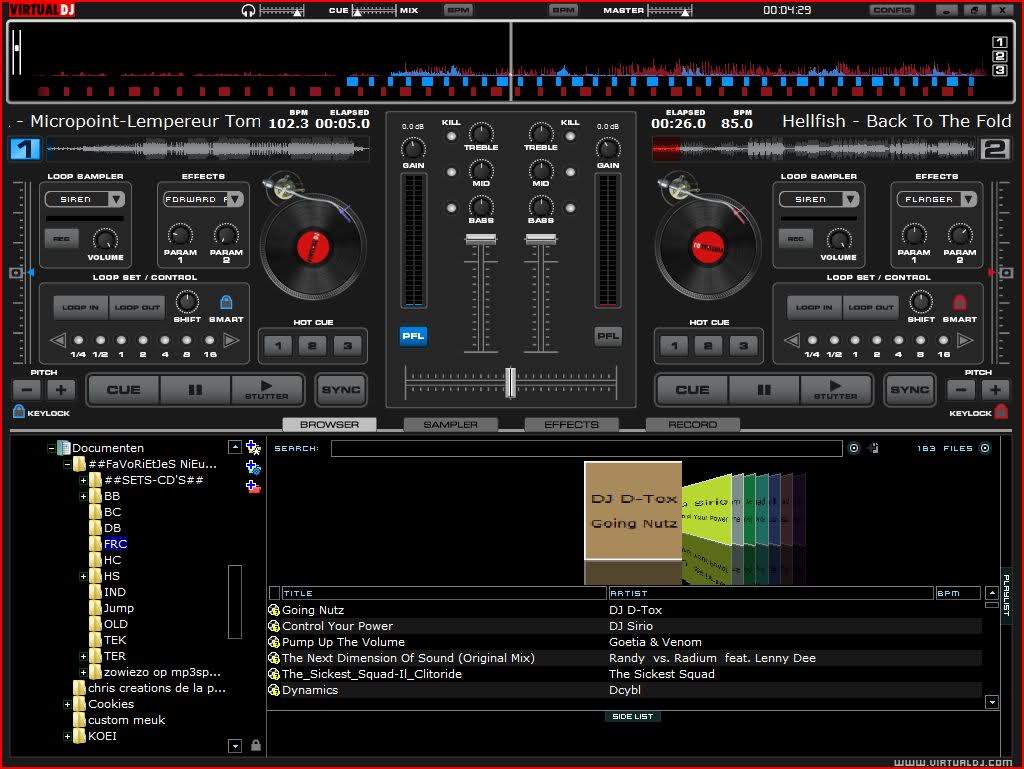Click the left deck pitch plus button
1024x769 pixels.
(x=60, y=390)
